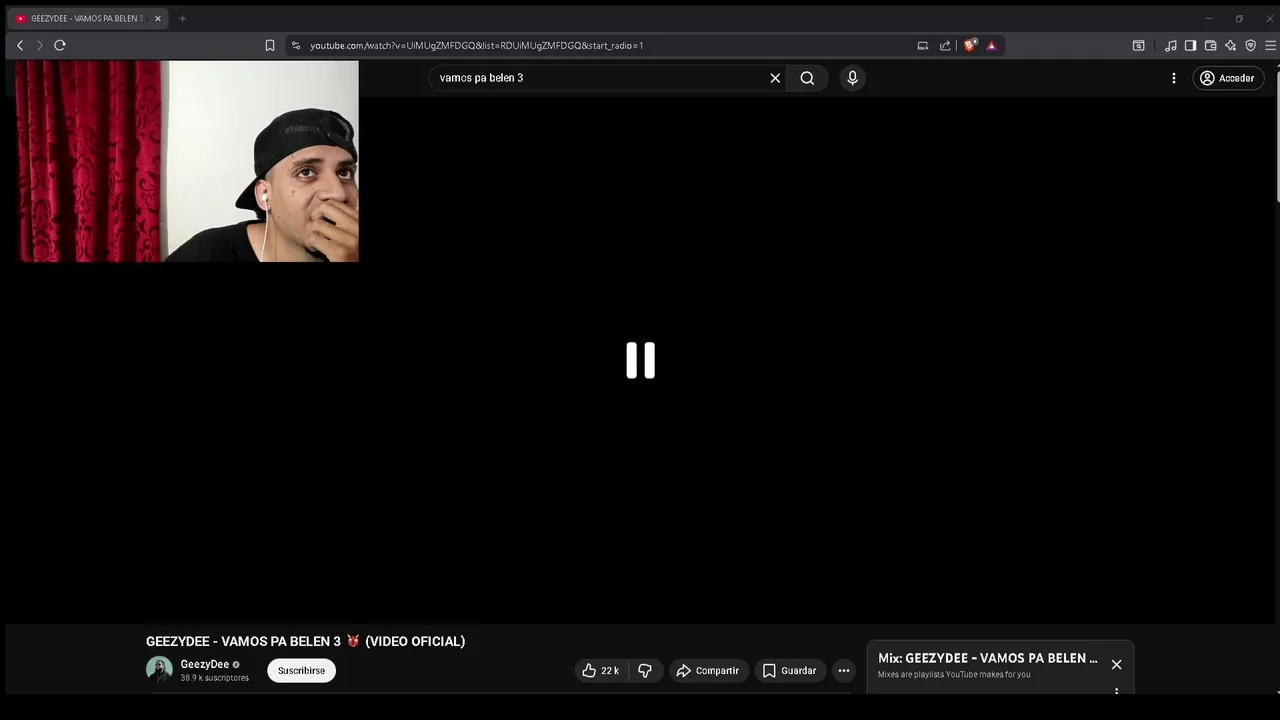Open a new browser tab

pyautogui.click(x=182, y=18)
